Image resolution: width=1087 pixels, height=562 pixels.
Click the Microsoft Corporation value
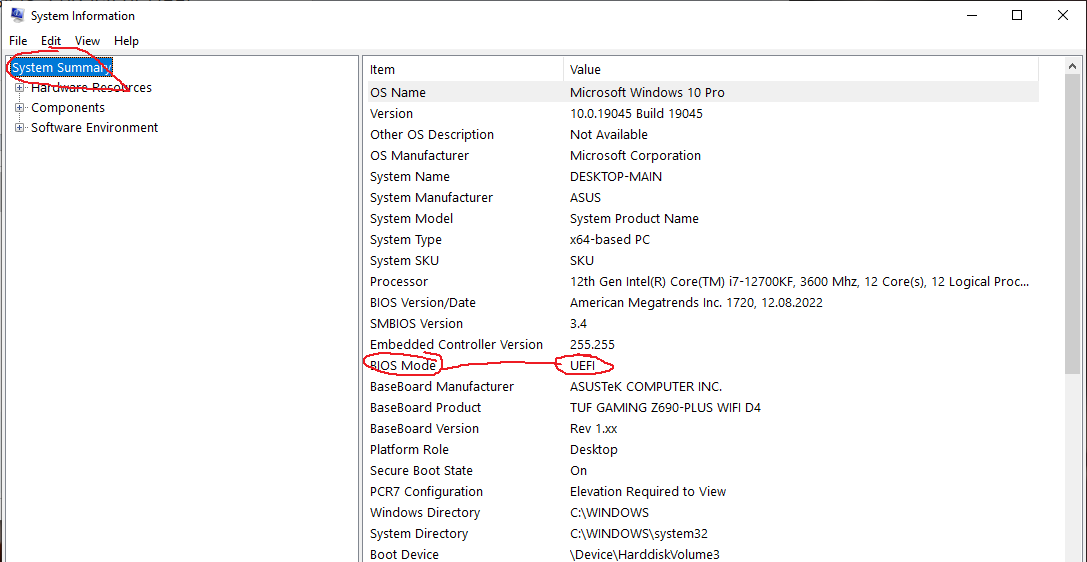tap(635, 155)
